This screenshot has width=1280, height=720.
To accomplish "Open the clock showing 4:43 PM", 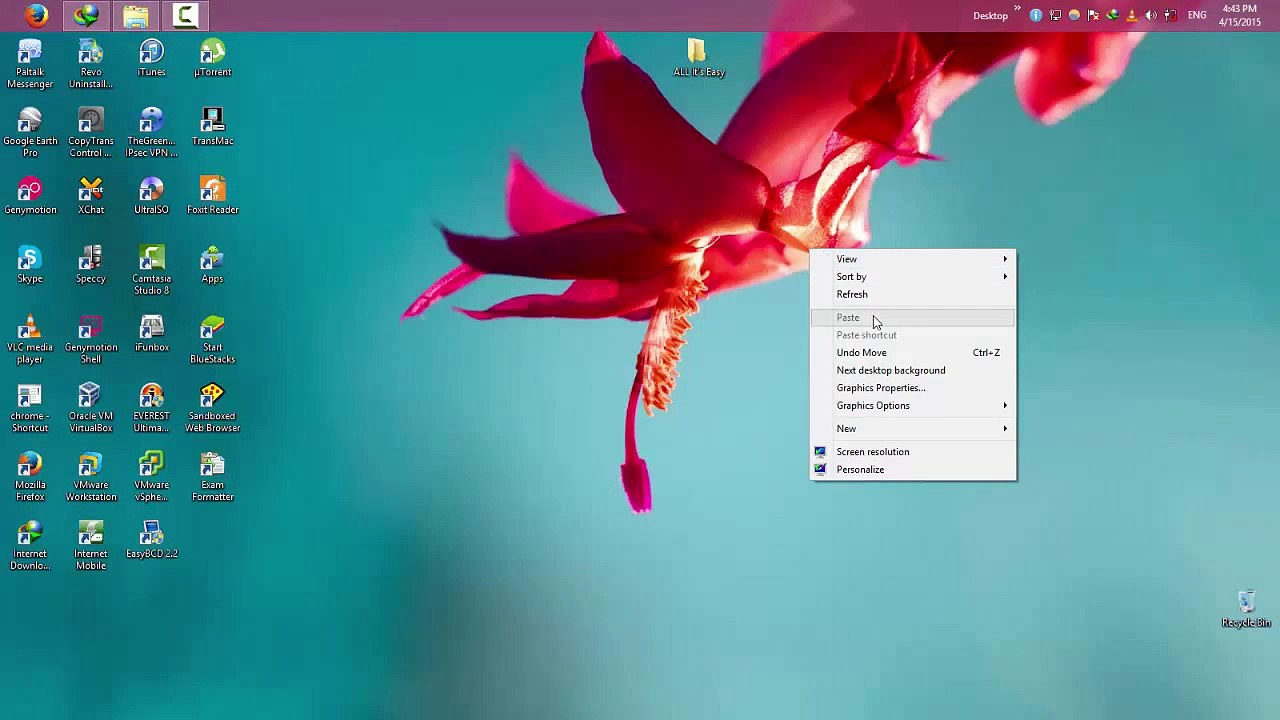I will point(1240,15).
